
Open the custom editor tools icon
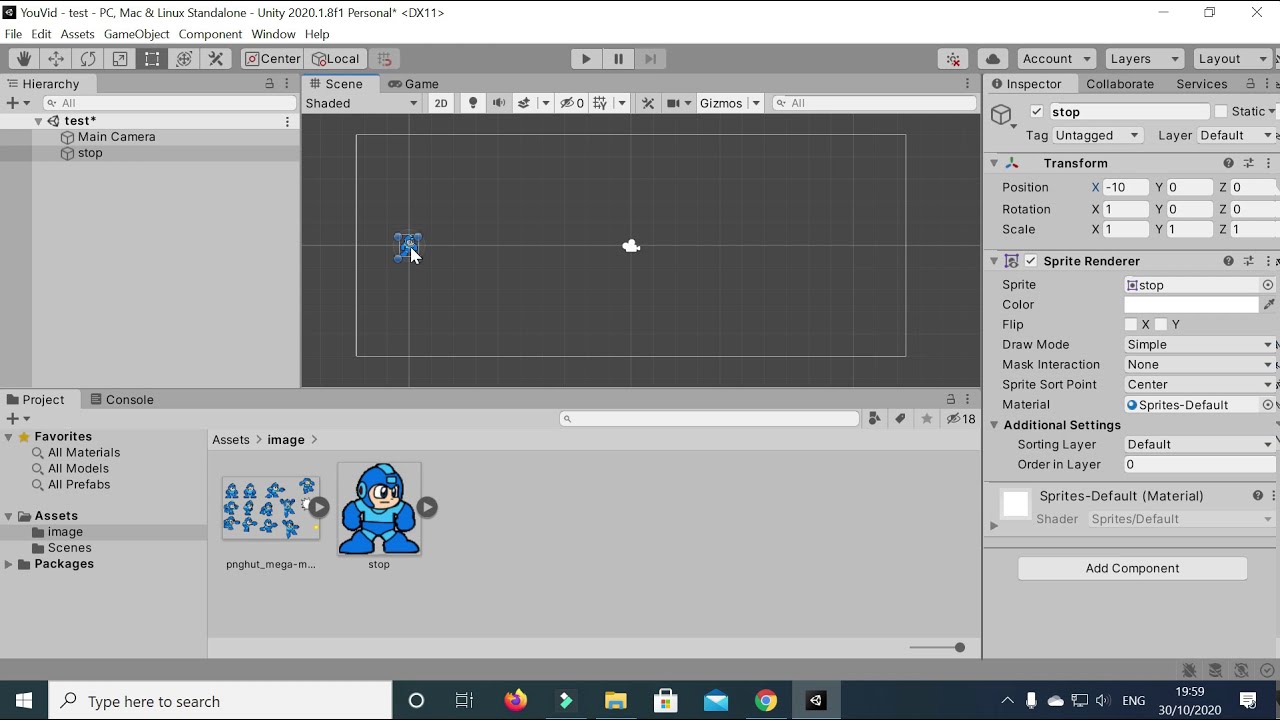(x=216, y=59)
